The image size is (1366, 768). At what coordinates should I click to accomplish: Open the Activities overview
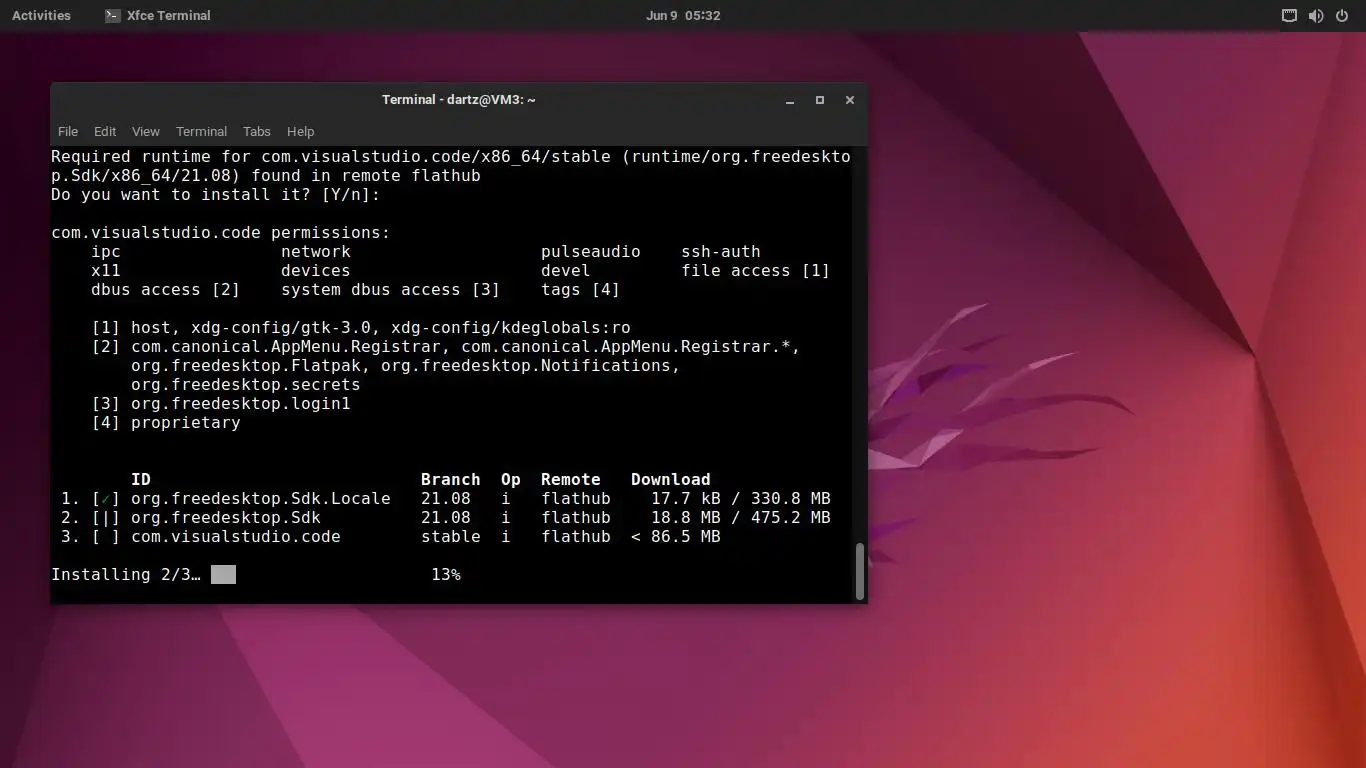click(41, 15)
